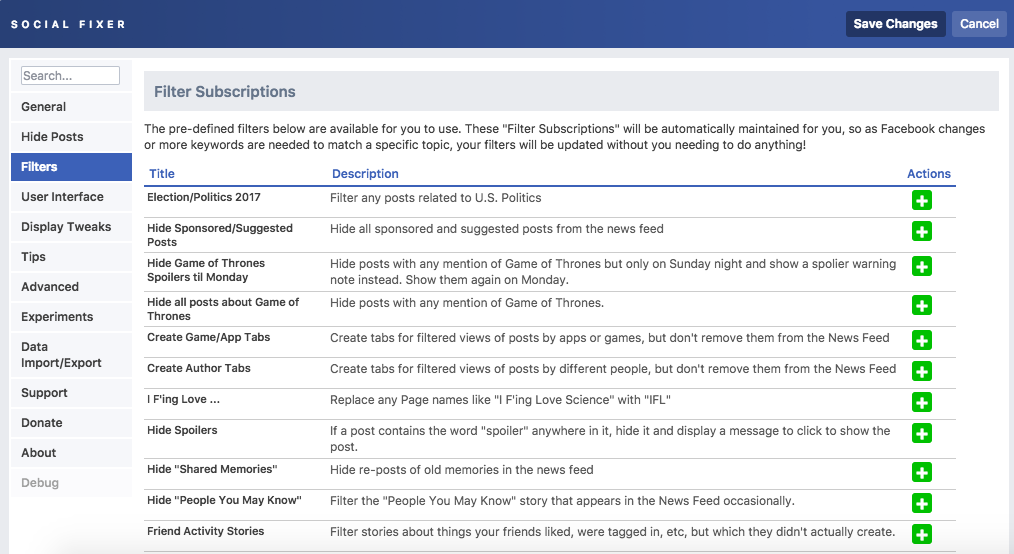This screenshot has height=554, width=1014.
Task: Focus the Search options field
Action: coord(70,76)
